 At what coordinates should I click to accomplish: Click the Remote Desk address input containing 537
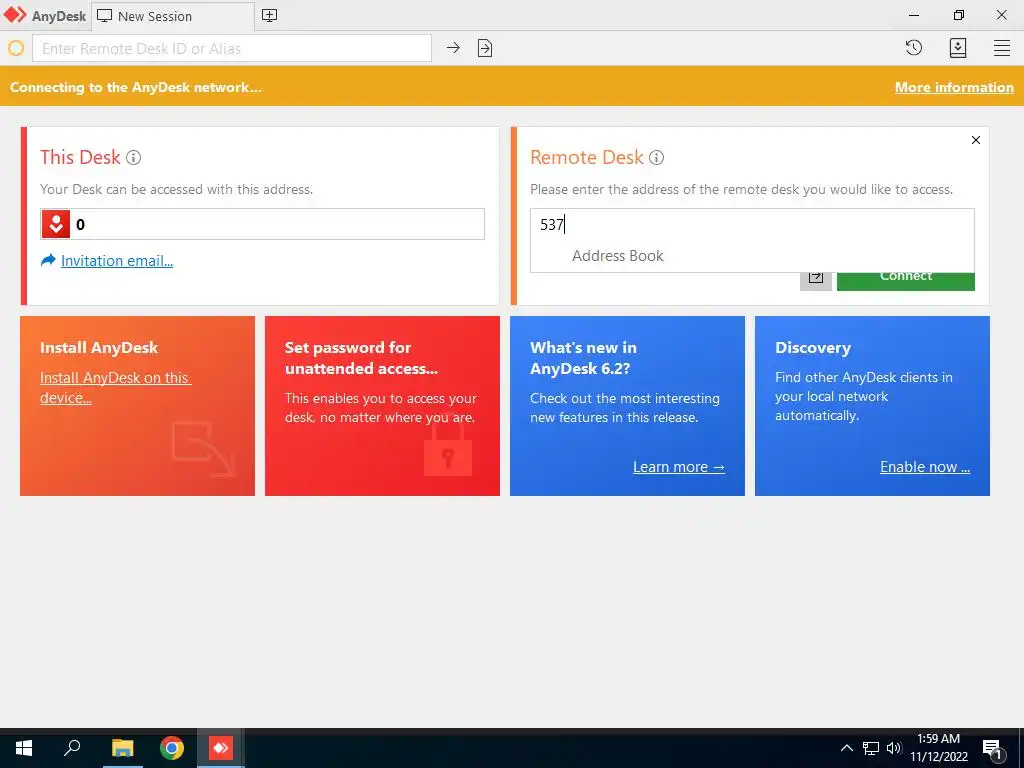pyautogui.click(x=752, y=225)
